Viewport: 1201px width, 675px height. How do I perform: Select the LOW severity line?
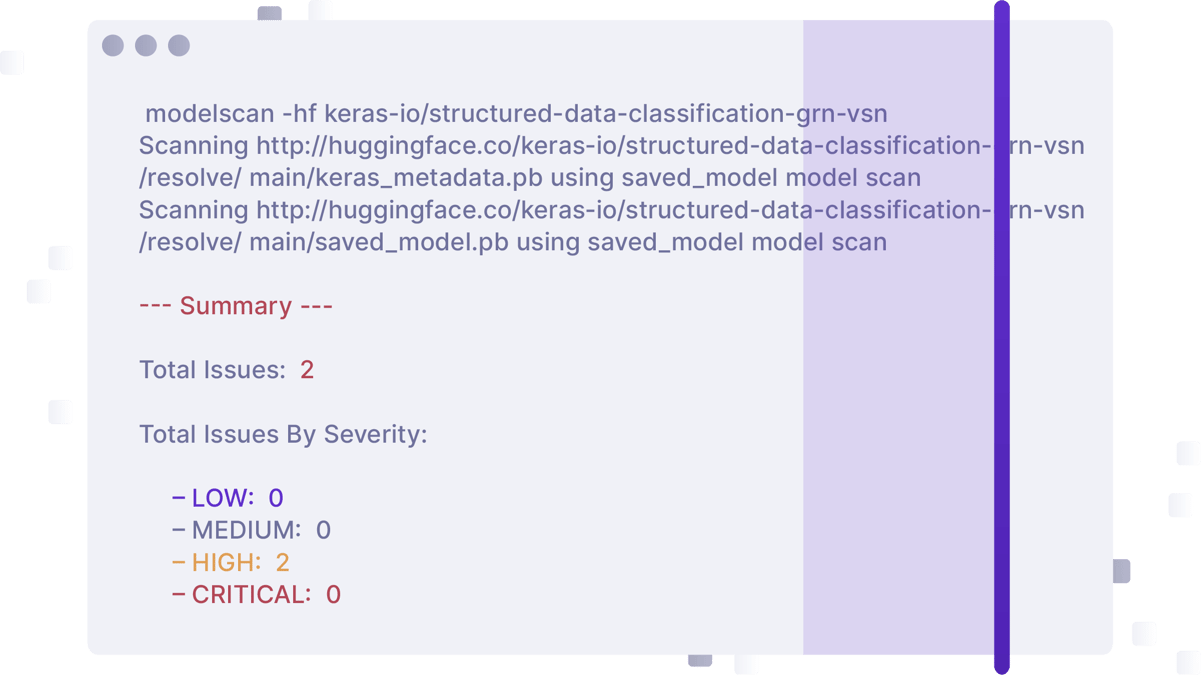(228, 498)
